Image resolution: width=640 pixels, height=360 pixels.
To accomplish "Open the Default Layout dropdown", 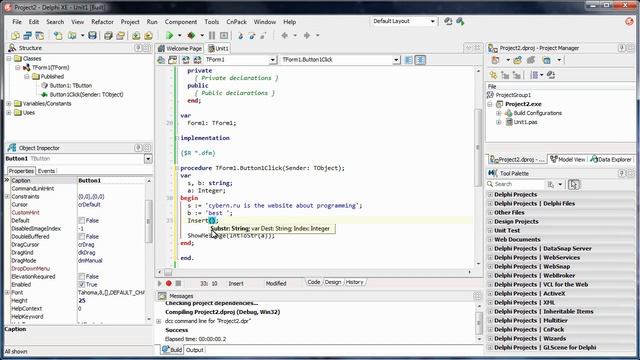I will click(x=433, y=21).
